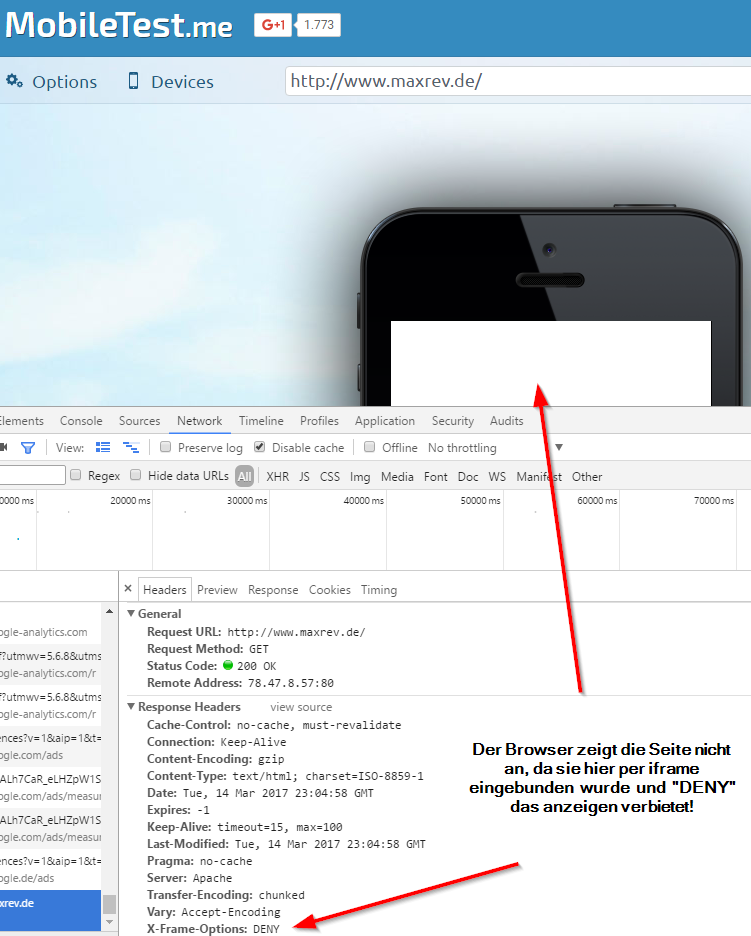Open the Security tab
The width and height of the screenshot is (751, 936).
pos(453,421)
